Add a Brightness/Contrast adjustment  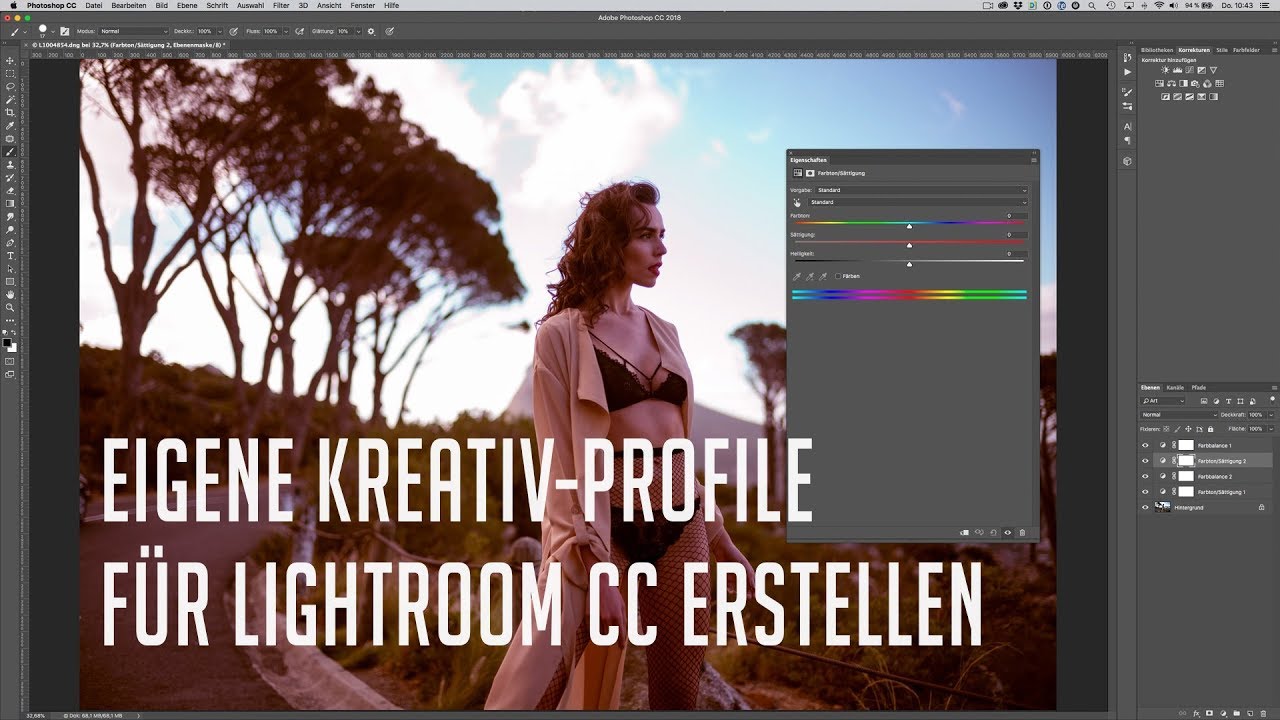1165,70
